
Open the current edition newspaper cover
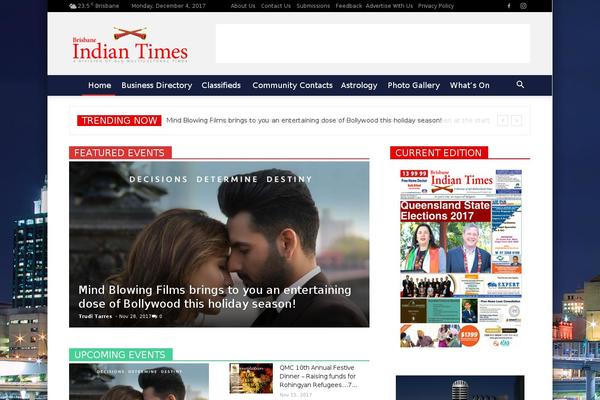pyautogui.click(x=461, y=258)
